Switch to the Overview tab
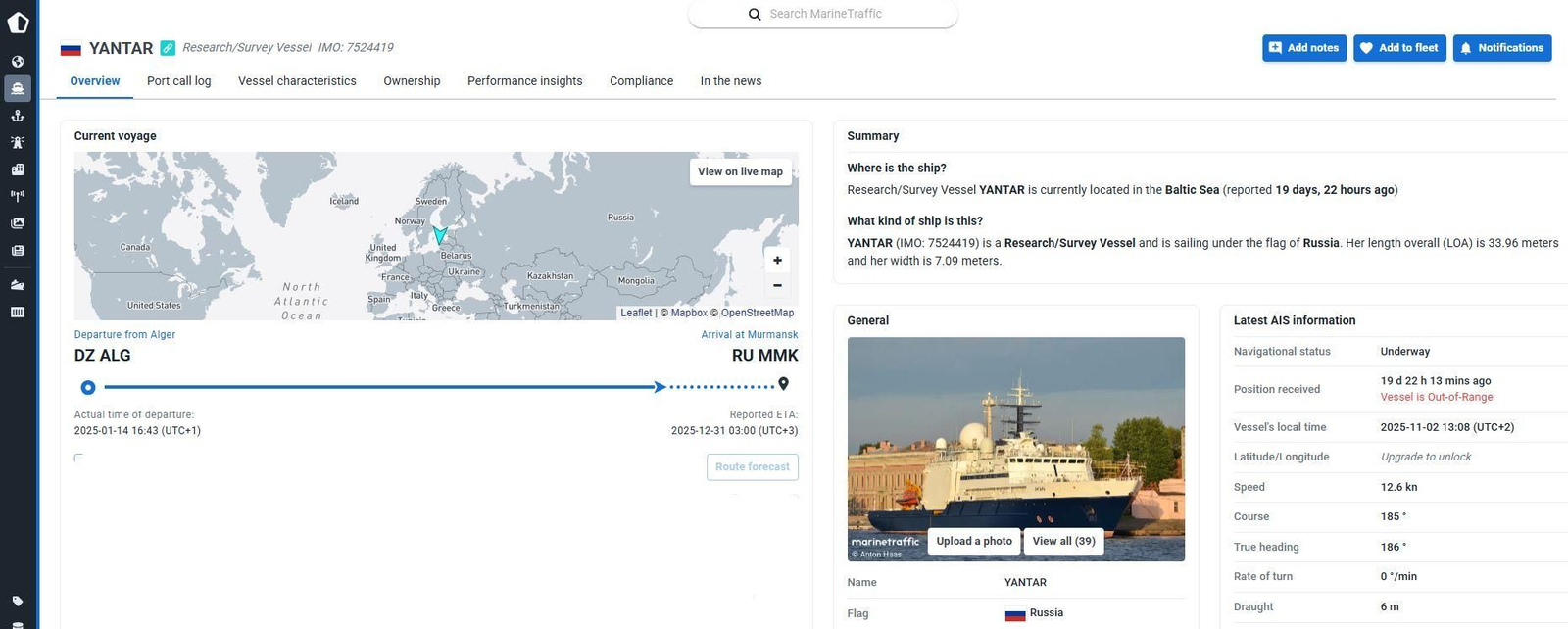Image resolution: width=1568 pixels, height=629 pixels. pos(95,81)
